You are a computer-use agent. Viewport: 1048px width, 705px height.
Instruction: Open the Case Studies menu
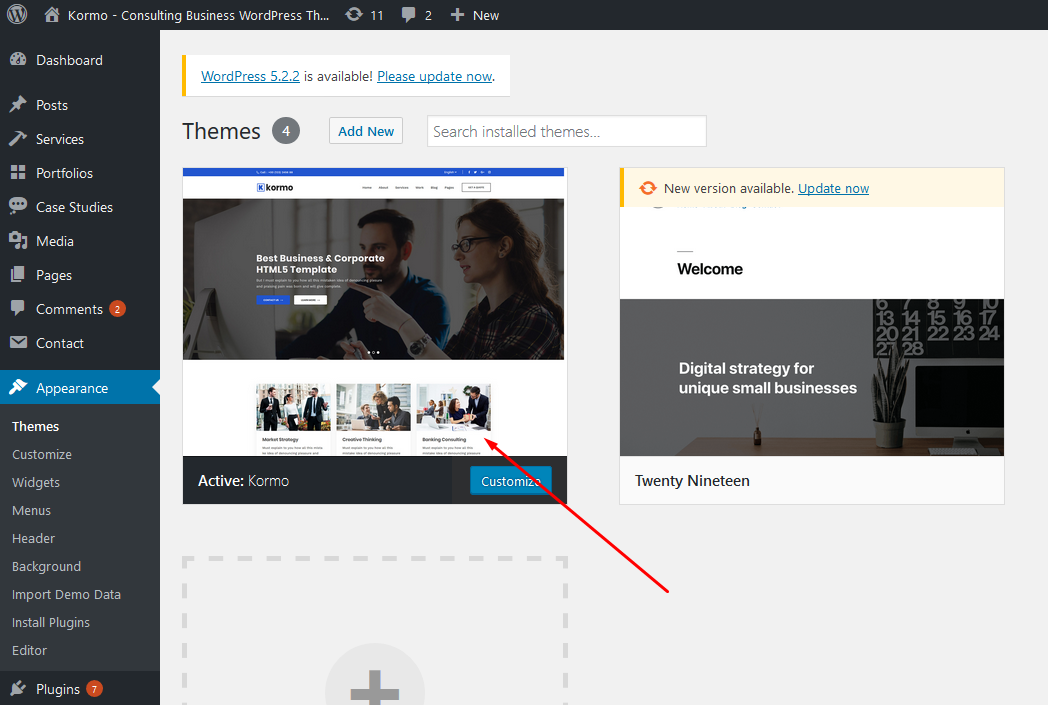(x=74, y=207)
